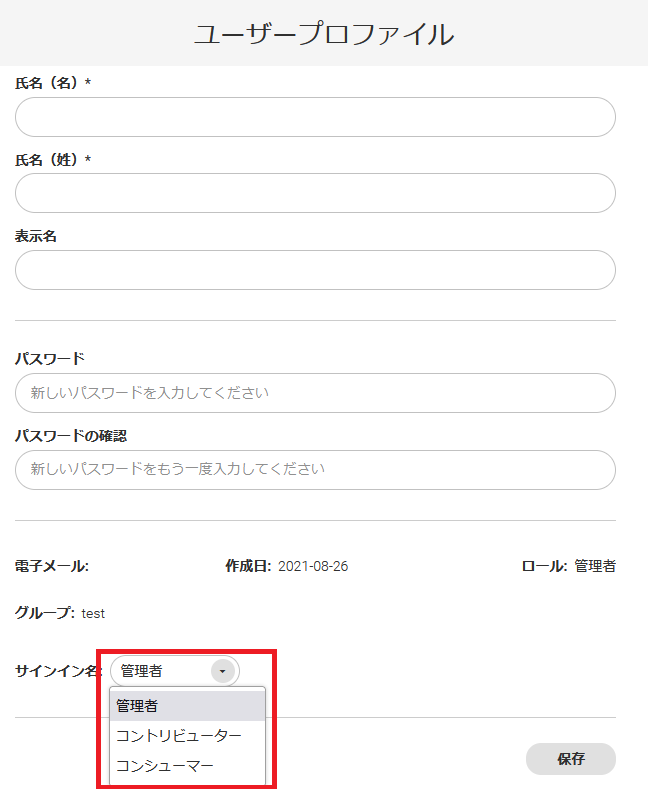
Task: Click the 氏名（名）* field label
Action: tap(53, 82)
